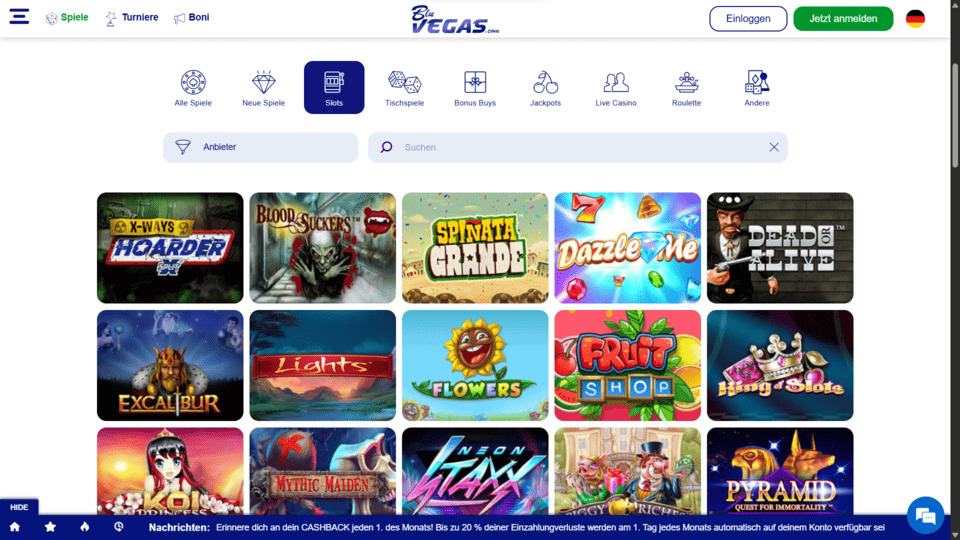
Task: Open the Dead or Alive game thumbnail
Action: pyautogui.click(x=780, y=248)
